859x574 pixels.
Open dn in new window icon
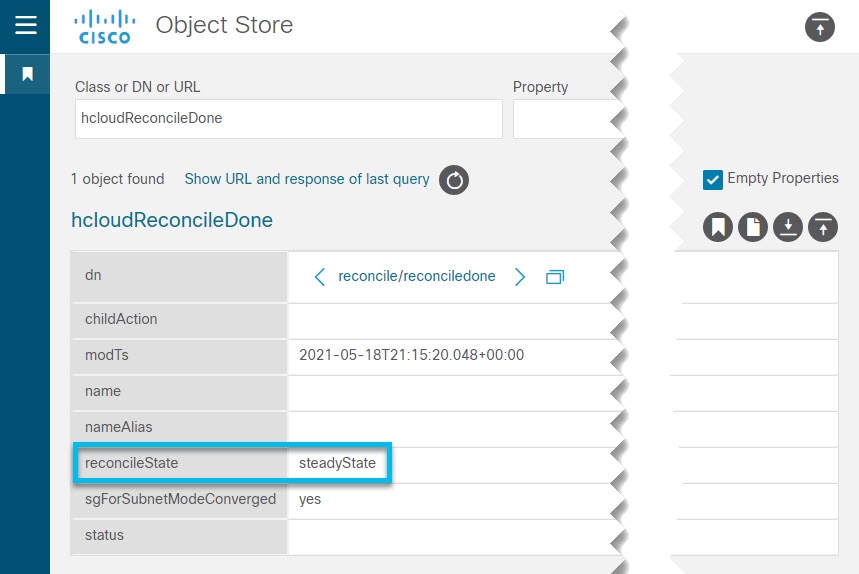point(555,277)
